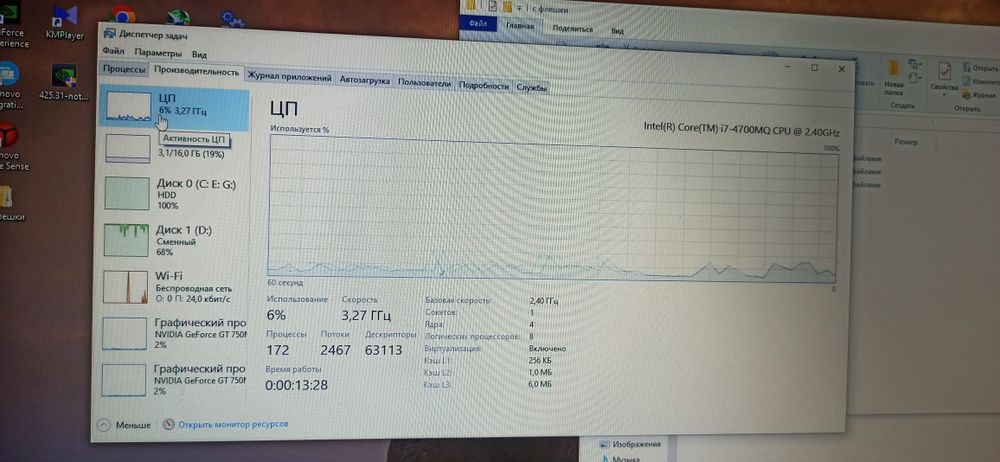Image resolution: width=1000 pixels, height=462 pixels.
Task: Click the Task Manager title bar icon
Action: tap(110, 33)
